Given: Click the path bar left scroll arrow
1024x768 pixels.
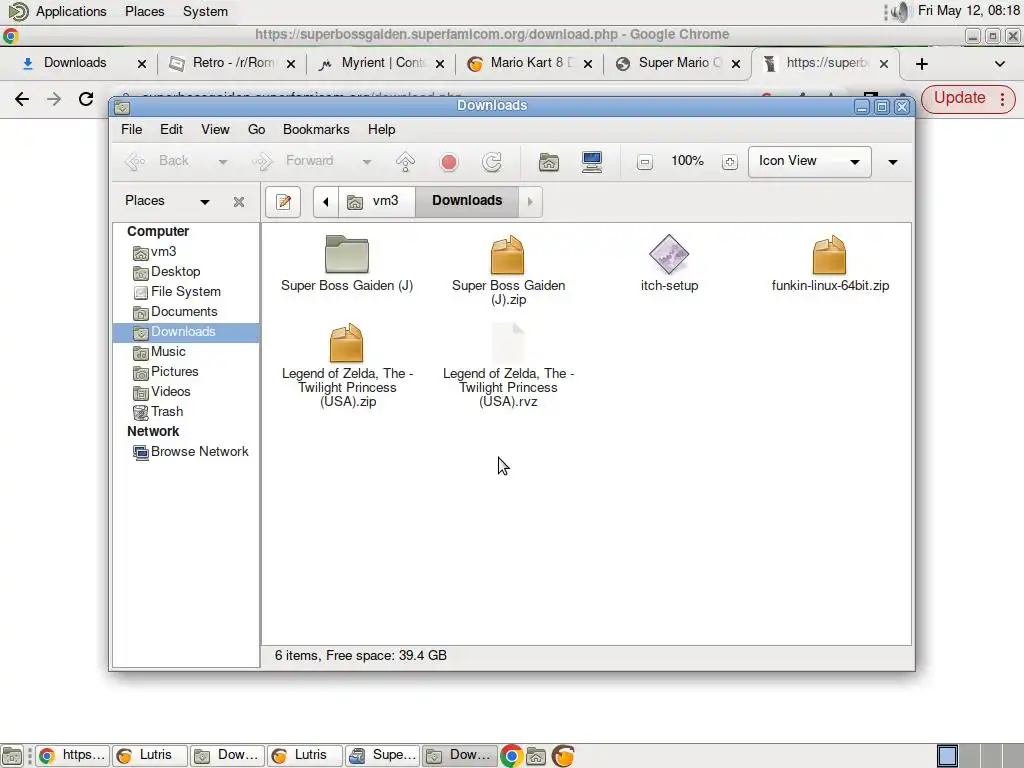Looking at the screenshot, I should (325, 202).
